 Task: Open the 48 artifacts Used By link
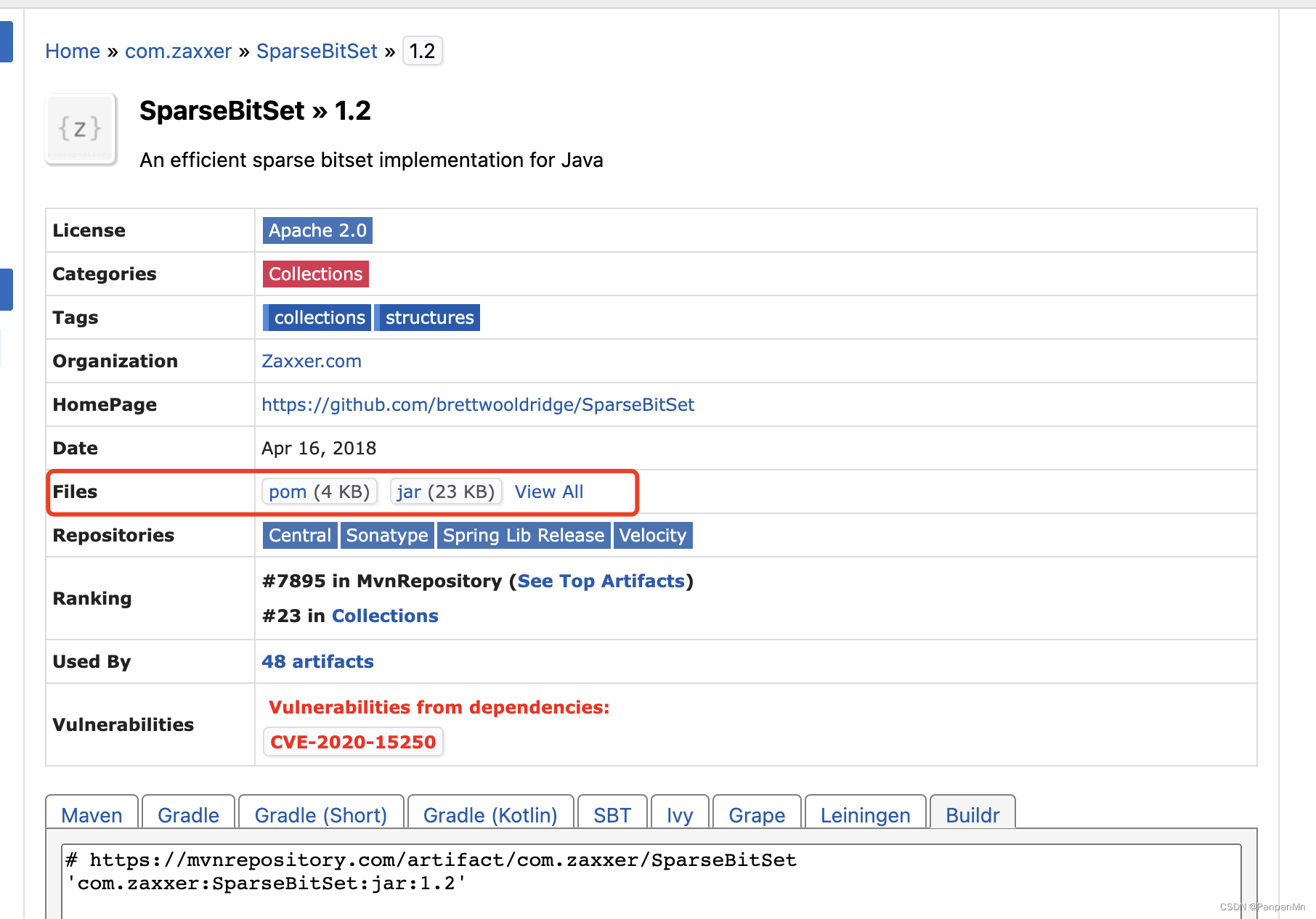point(317,661)
